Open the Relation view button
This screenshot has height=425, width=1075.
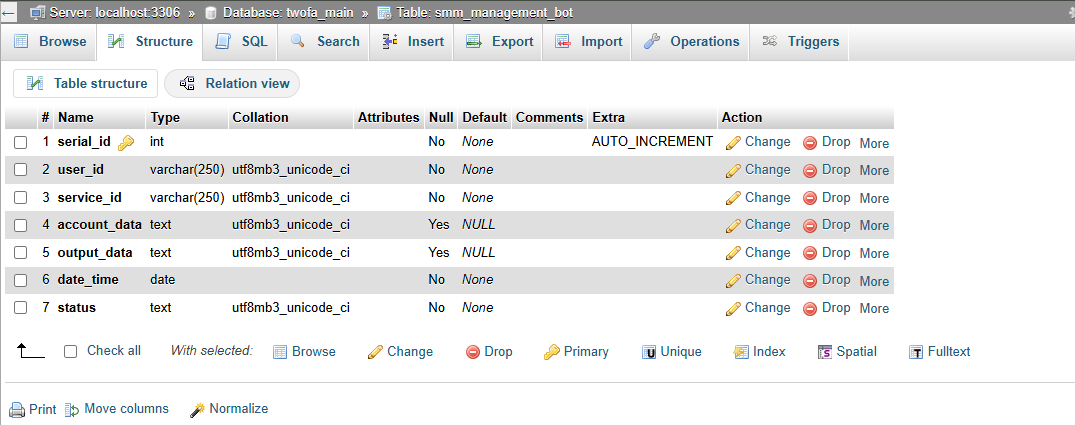[x=233, y=84]
